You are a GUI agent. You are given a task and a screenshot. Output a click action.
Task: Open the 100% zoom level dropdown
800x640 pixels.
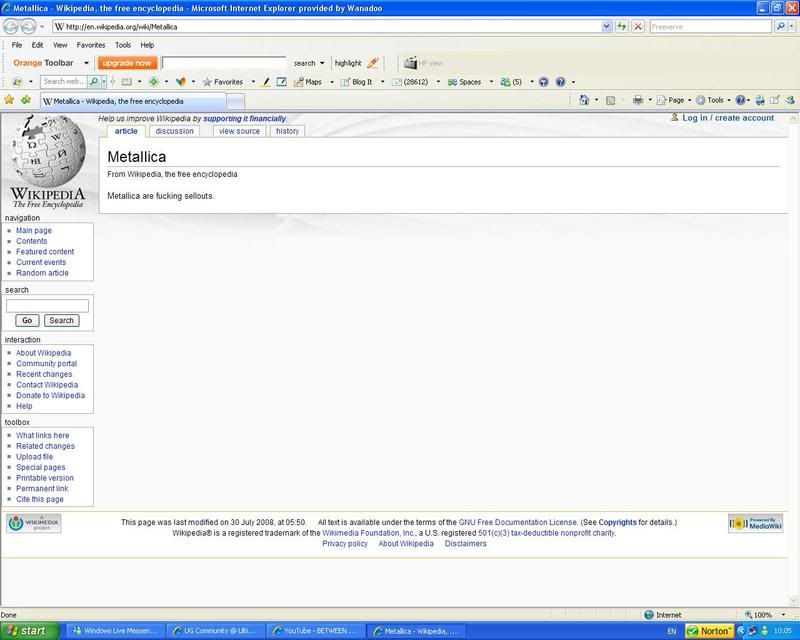point(783,615)
